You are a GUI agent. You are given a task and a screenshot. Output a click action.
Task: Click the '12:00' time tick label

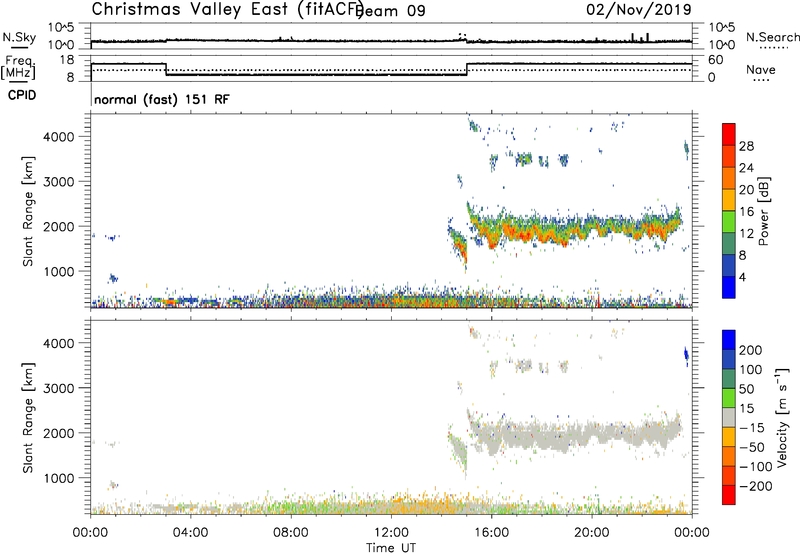391,533
